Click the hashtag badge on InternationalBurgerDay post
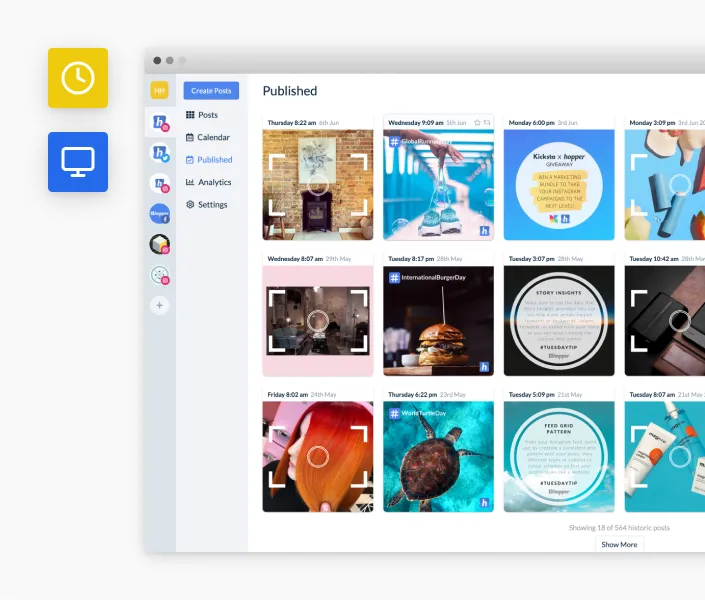Image resolution: width=705 pixels, height=601 pixels. click(394, 278)
